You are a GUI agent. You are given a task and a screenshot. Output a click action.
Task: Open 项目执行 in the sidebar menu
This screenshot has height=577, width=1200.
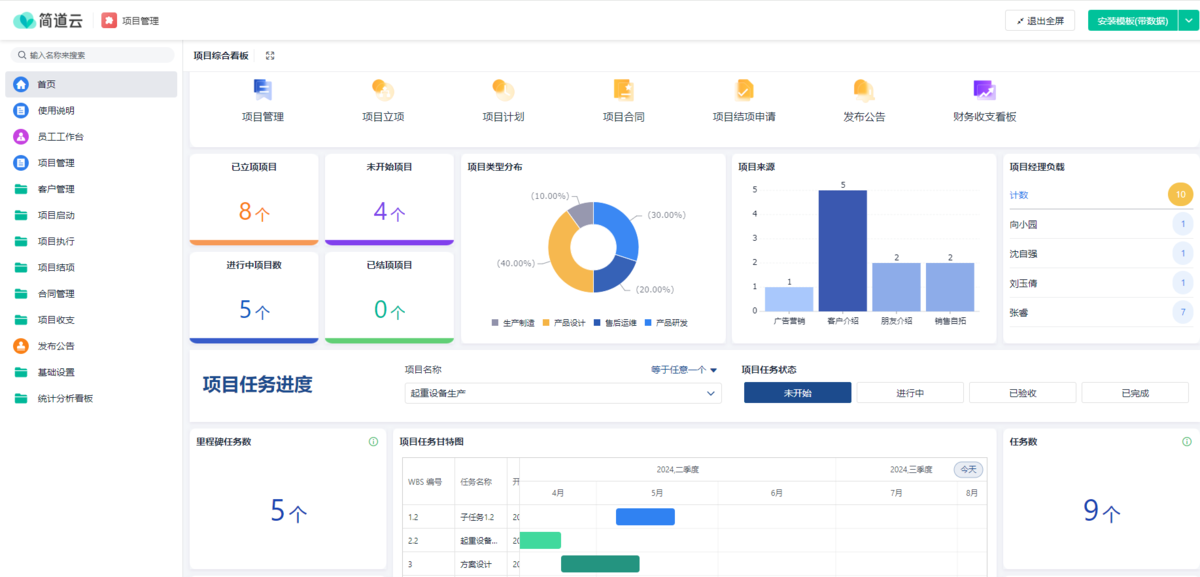90,241
